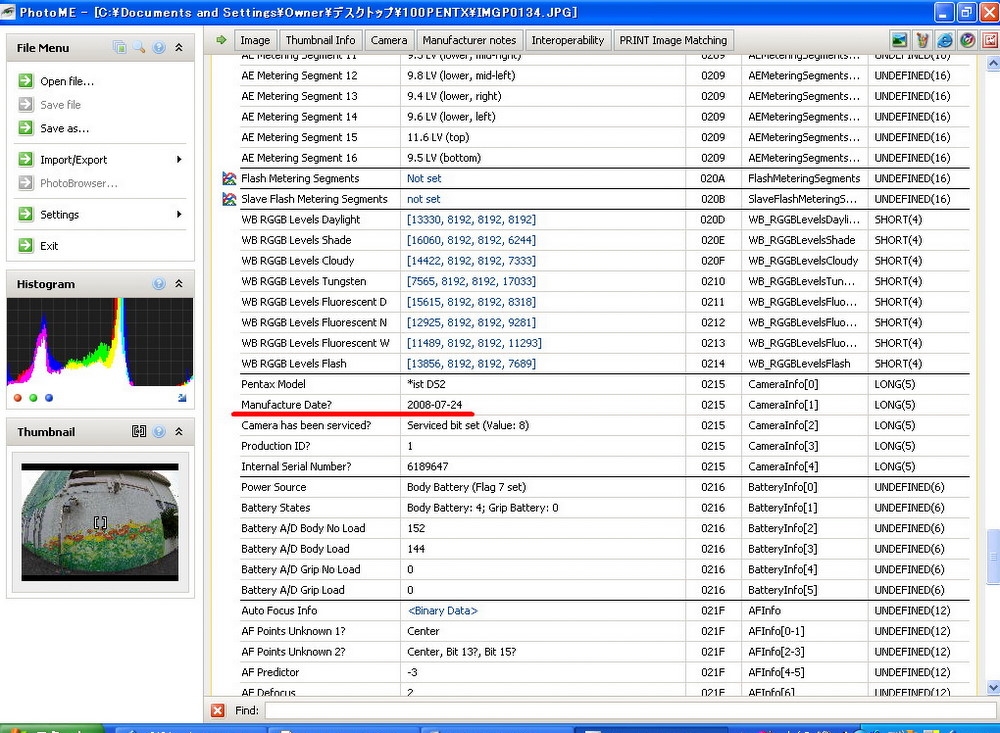Click the chart icon beside Flash Metering Segments
The image size is (1000, 733).
coord(229,179)
